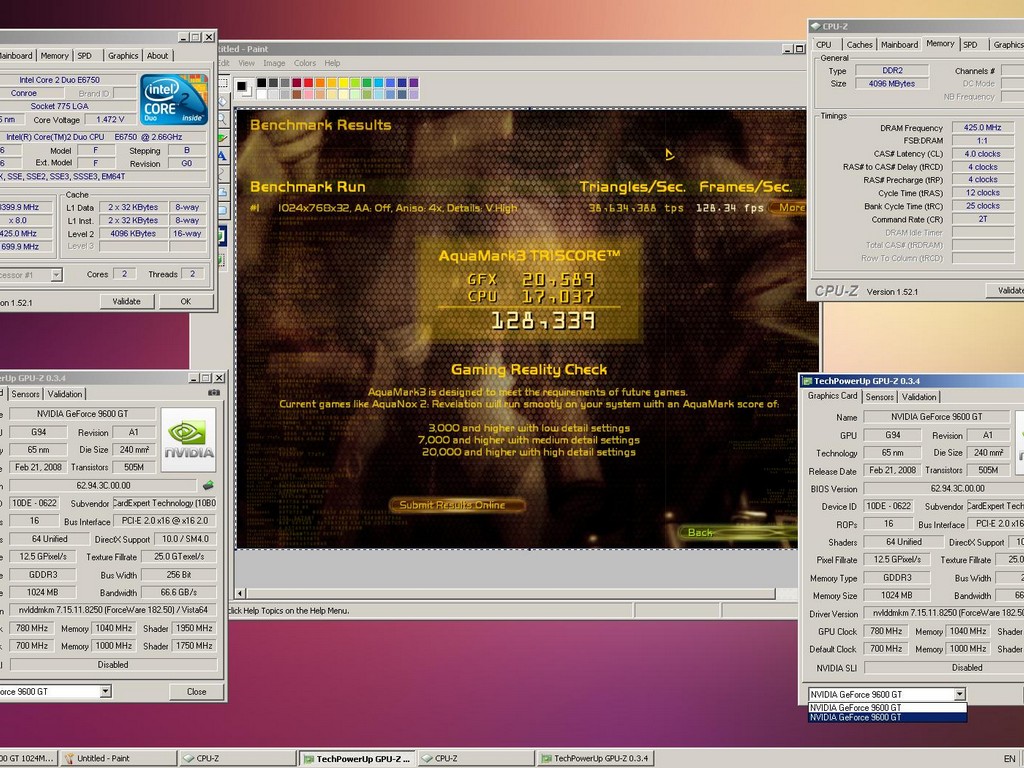Screen dimensions: 1024x768
Task: Choose the Rounded Rectangle tool in Paint
Action: [223, 211]
